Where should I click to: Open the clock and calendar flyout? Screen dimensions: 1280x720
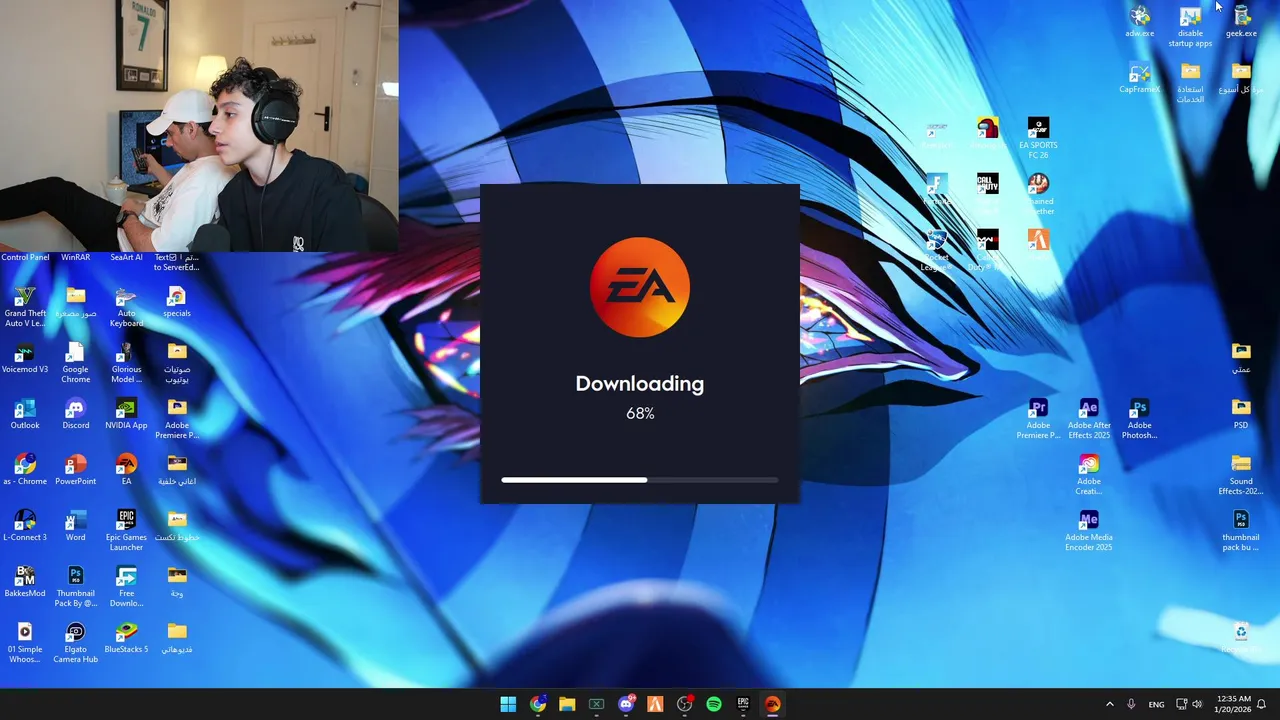point(1234,704)
